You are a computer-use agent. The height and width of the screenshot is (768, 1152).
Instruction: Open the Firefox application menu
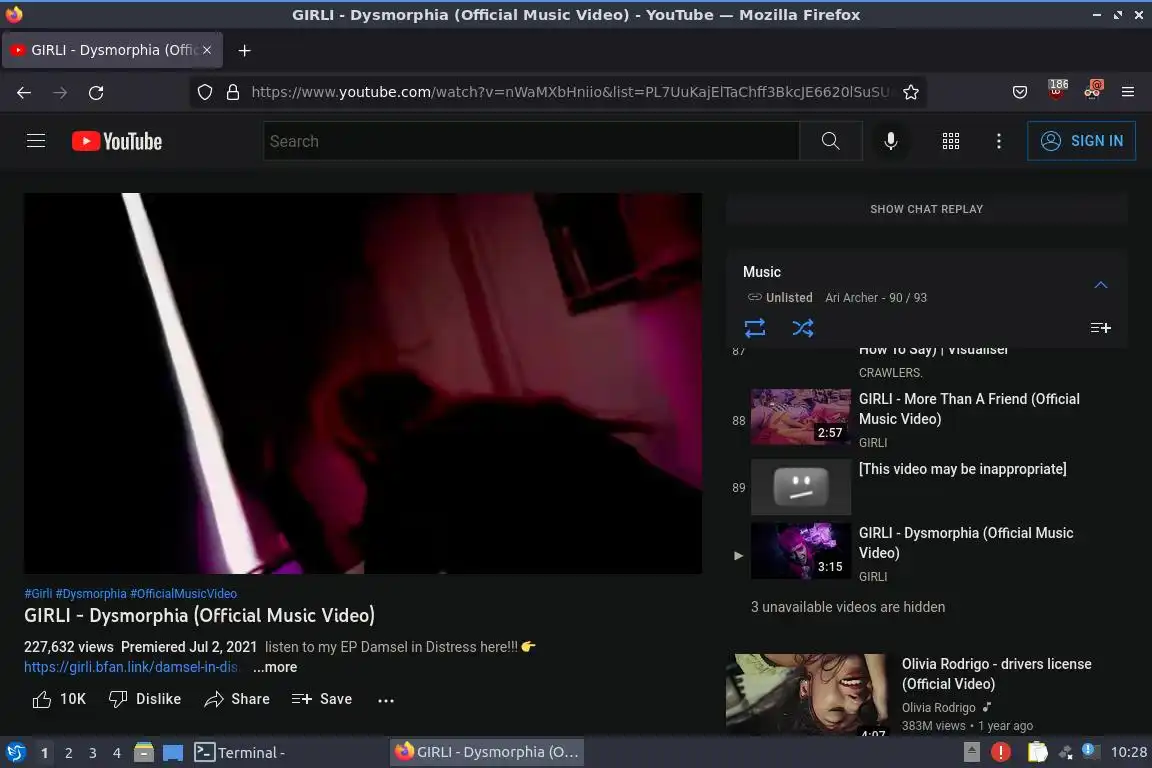click(1128, 92)
